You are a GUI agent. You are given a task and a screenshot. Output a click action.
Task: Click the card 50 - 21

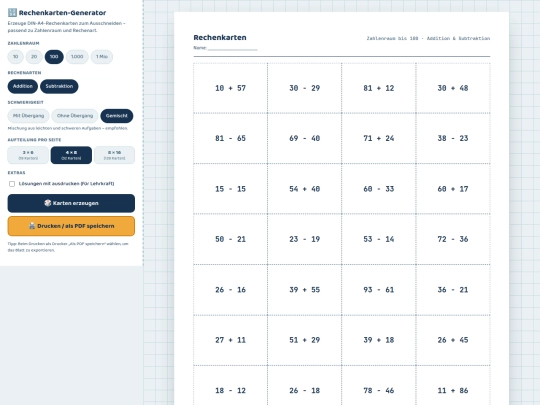[x=230, y=239]
